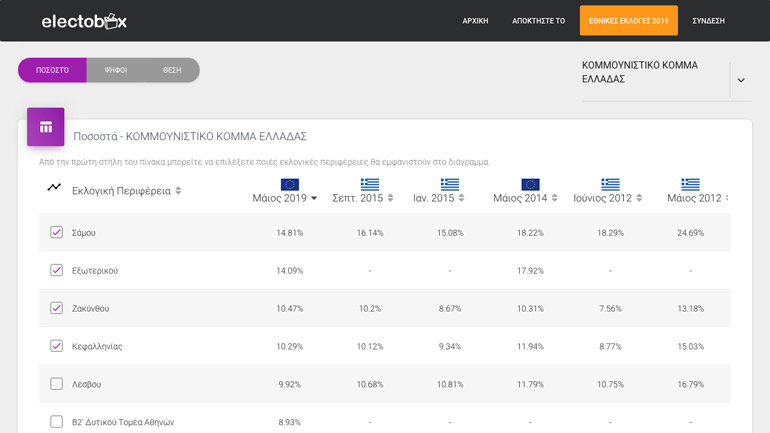
Task: Click the Greek flag above Ιούνιος 2012
Action: click(610, 184)
